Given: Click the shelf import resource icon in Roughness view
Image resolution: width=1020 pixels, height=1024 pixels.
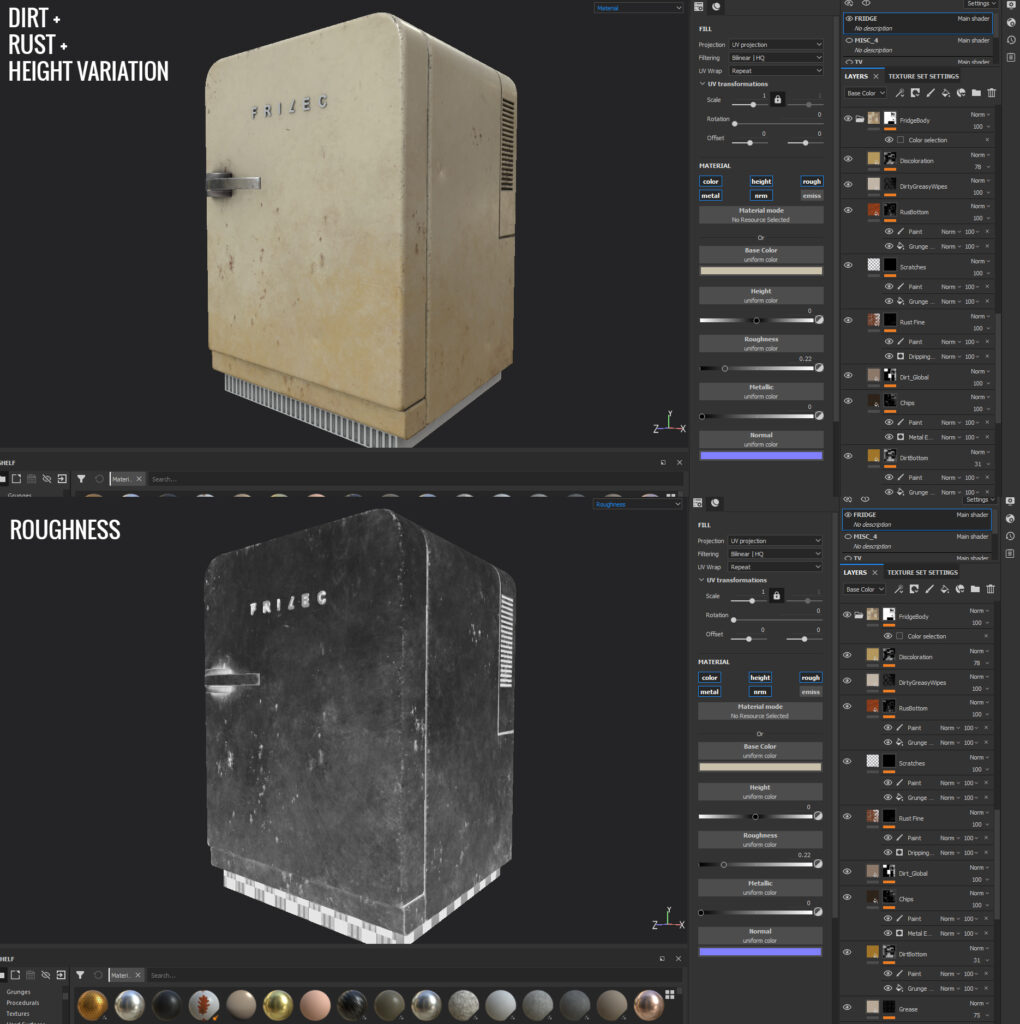Looking at the screenshot, I should click(61, 975).
